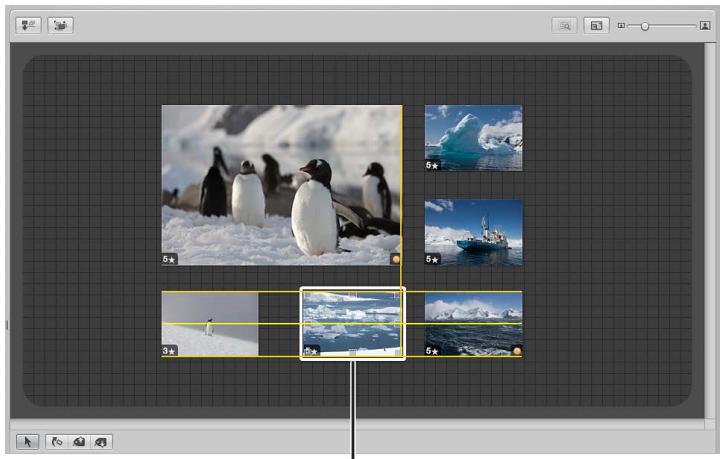The width and height of the screenshot is (720, 459).
Task: Click the Show All Unplaced Images button
Action: coord(564,26)
